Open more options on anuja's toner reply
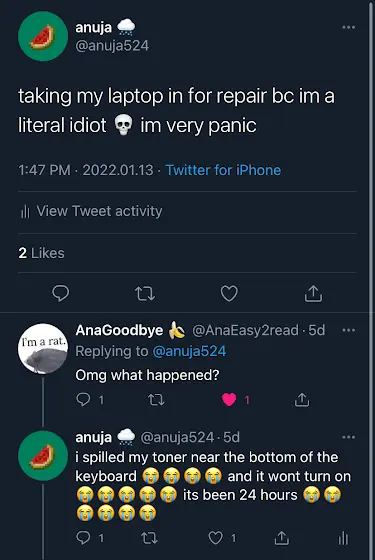The width and height of the screenshot is (375, 560). coord(349,437)
